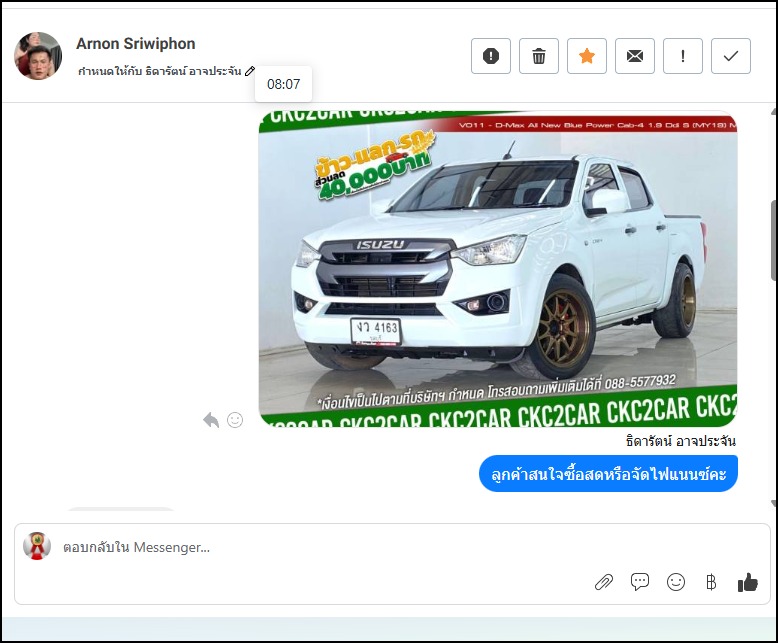Open Arnon Sriwiphon's profile picture
This screenshot has width=778, height=643.
(38, 56)
